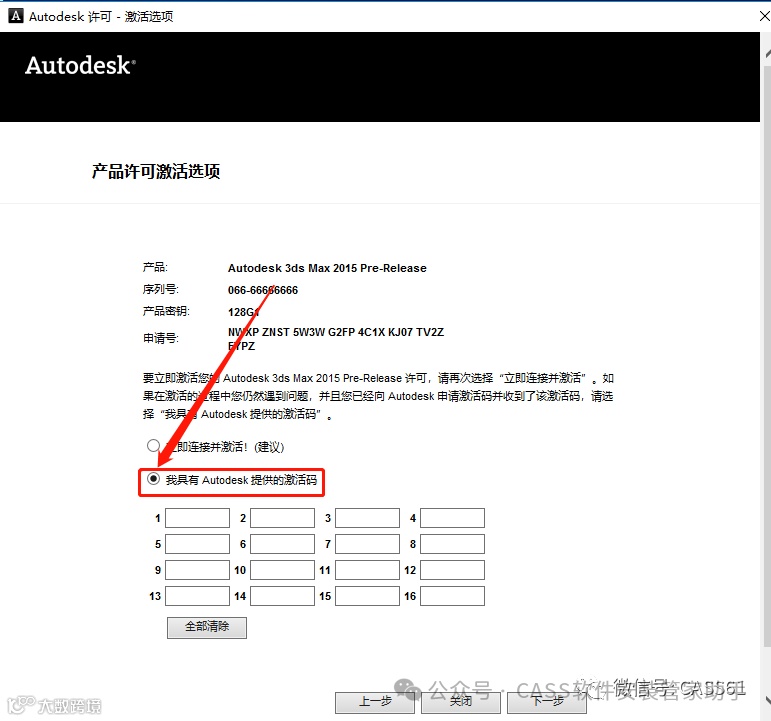Close the Autodesk license window
The image size is (771, 721).
coord(764,16)
